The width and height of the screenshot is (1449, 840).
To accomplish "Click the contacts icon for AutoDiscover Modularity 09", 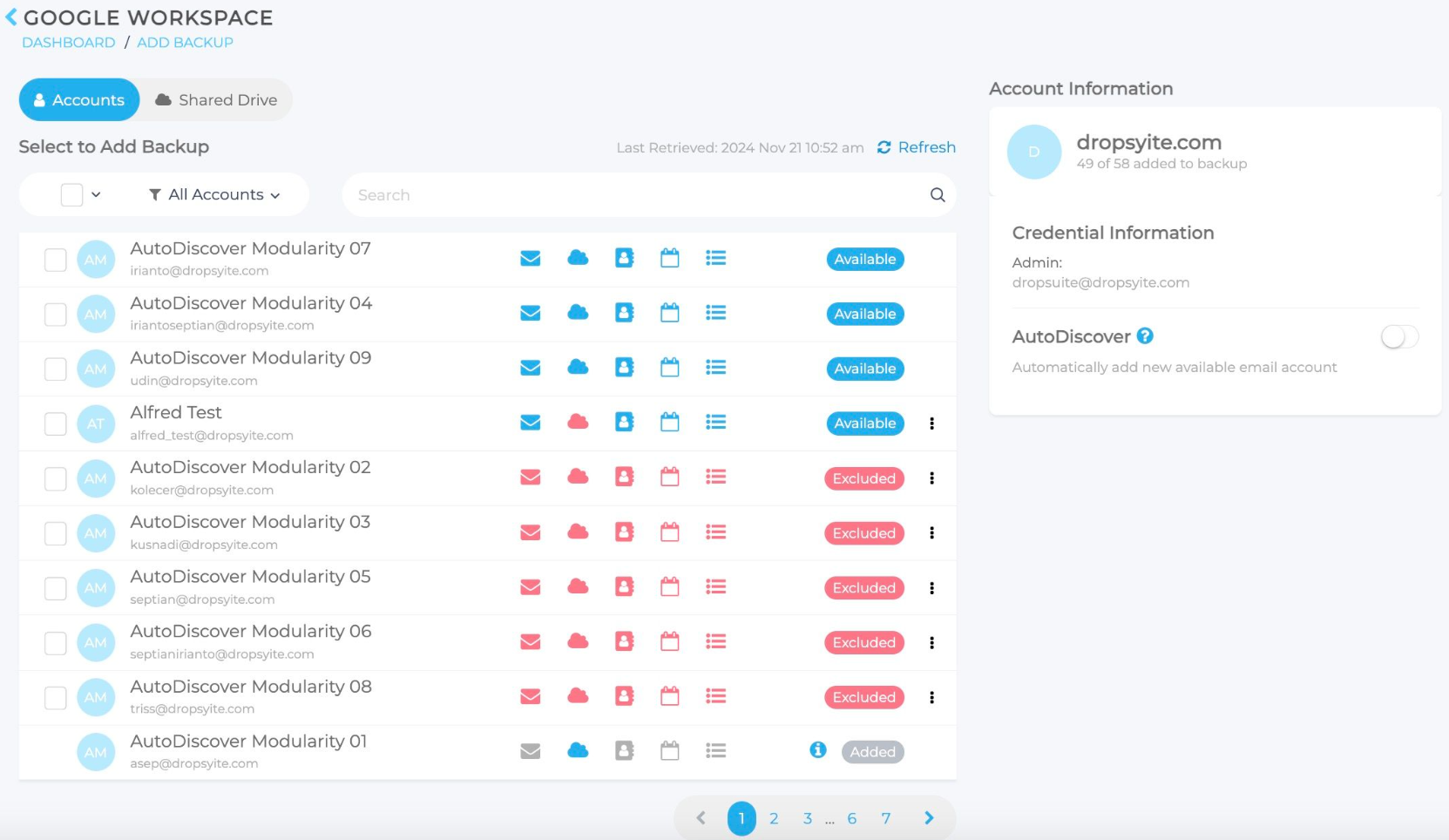I will [x=624, y=368].
